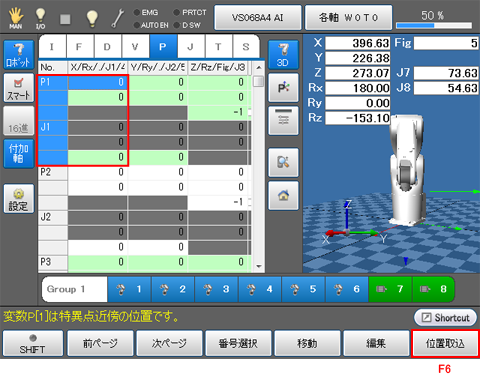Click the P variable point icon button
The image size is (480, 375).
(283, 88)
